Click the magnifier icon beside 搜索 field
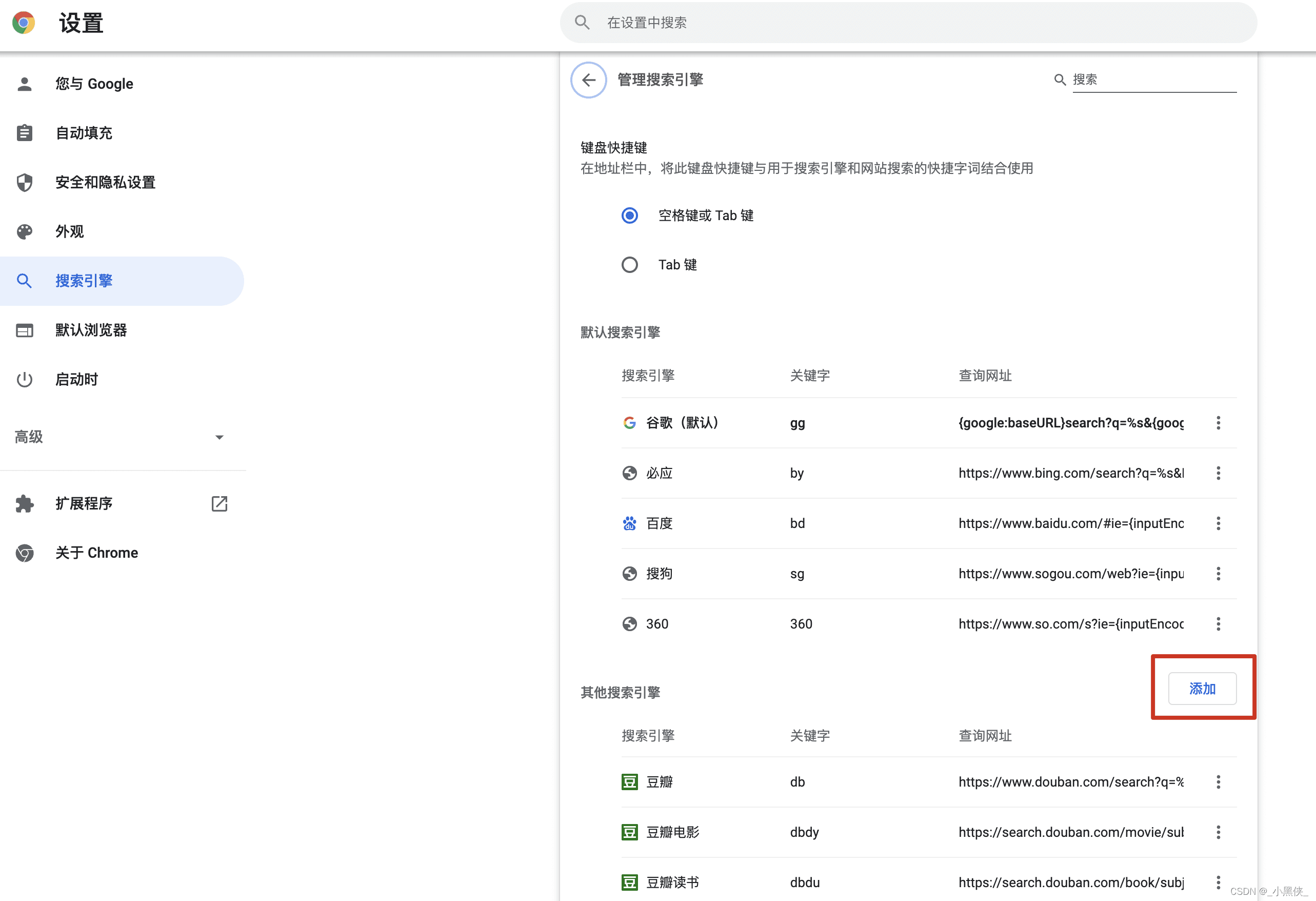Screen dimensions: 1316x901 [x=1060, y=80]
